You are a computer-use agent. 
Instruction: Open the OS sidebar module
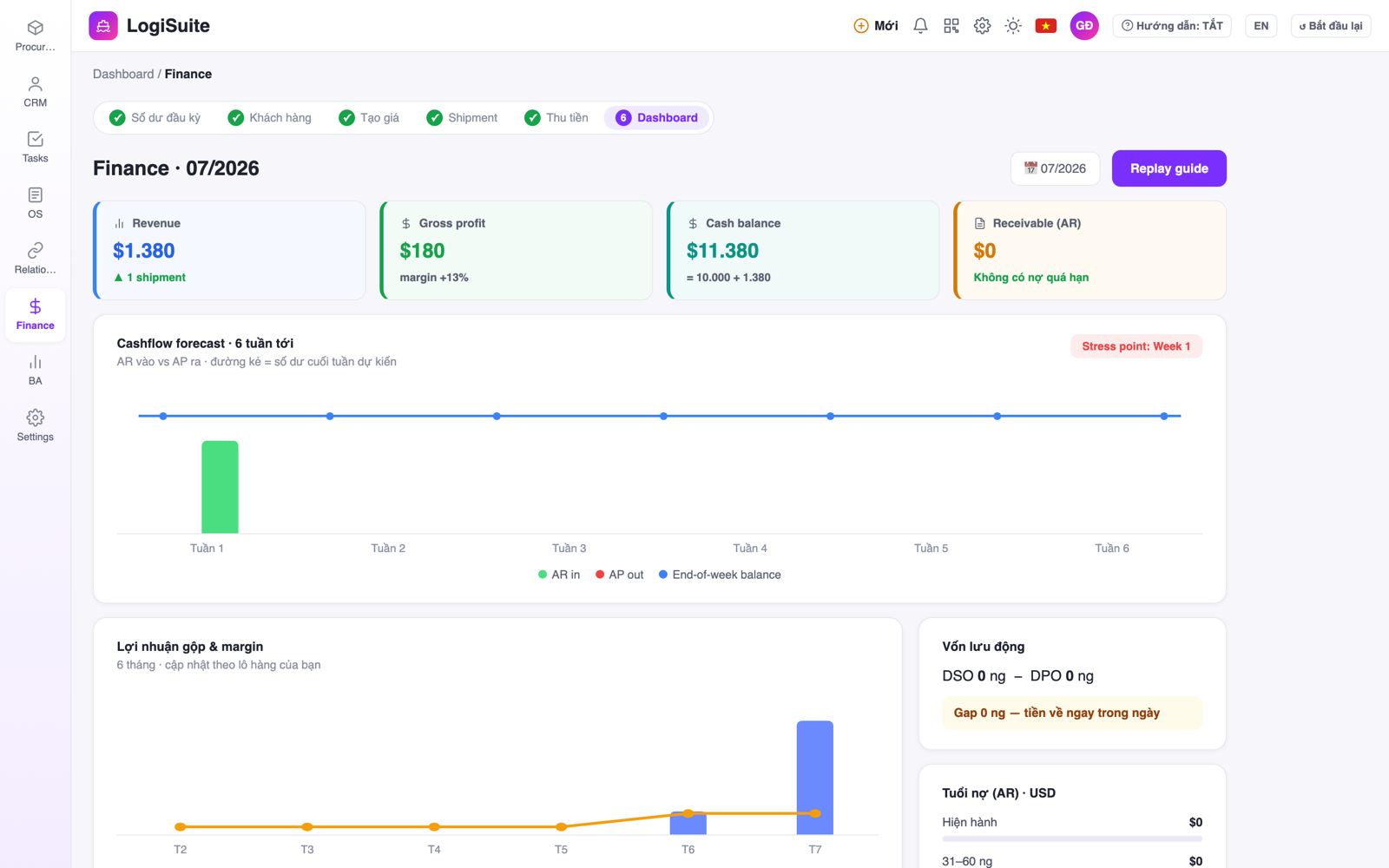pos(35,203)
